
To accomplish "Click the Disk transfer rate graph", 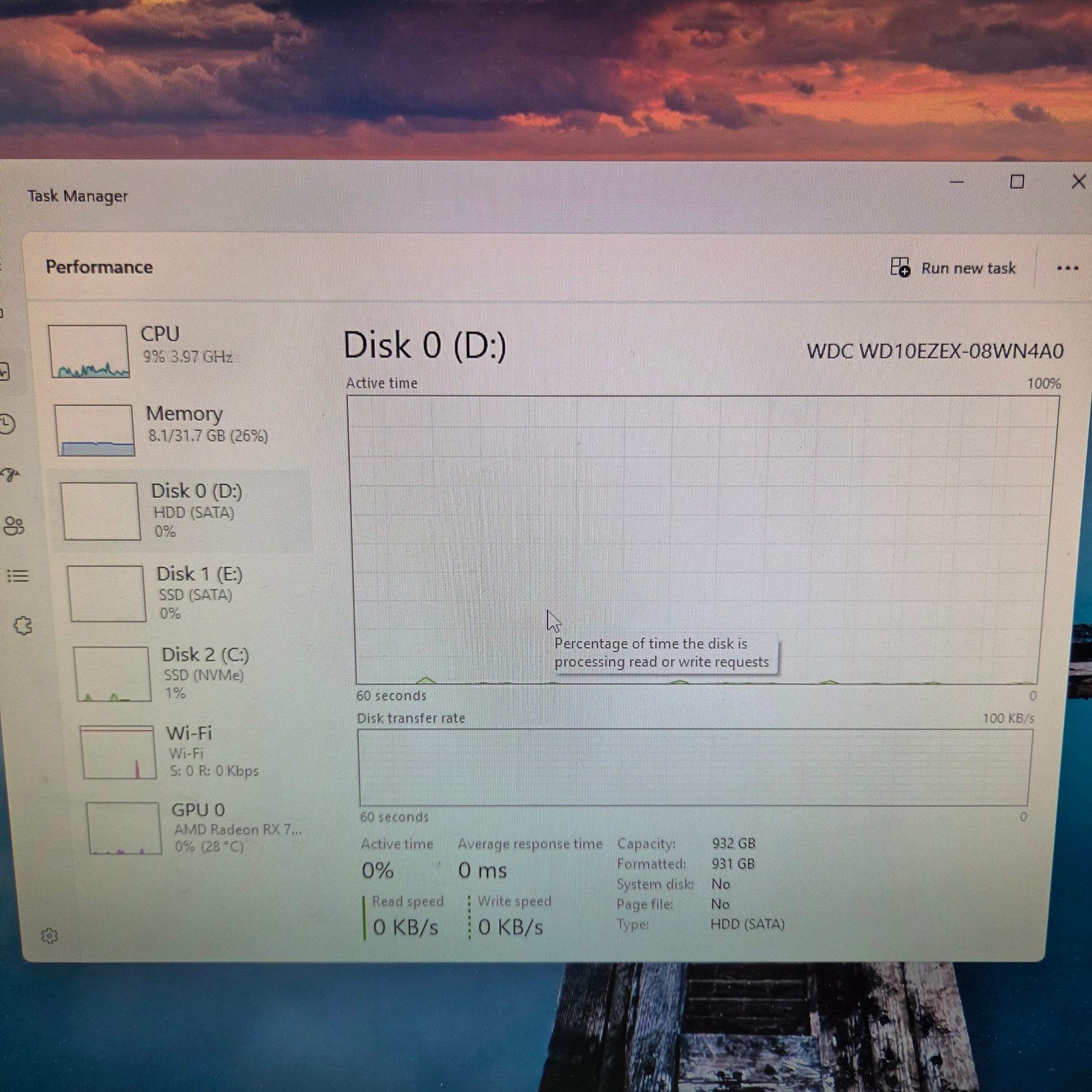I will pos(695,767).
